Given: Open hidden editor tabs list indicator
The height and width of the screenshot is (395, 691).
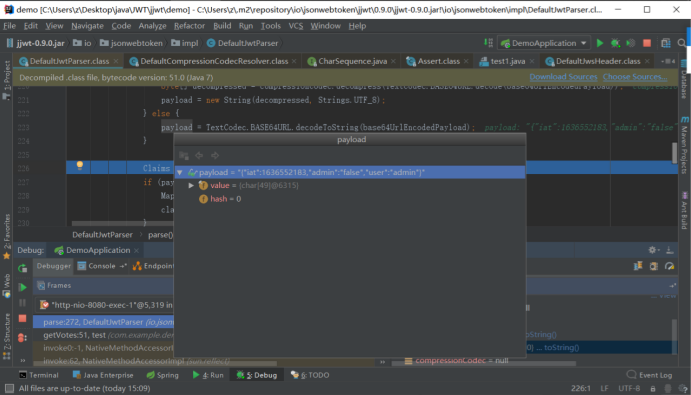Looking at the screenshot, I should (668, 61).
